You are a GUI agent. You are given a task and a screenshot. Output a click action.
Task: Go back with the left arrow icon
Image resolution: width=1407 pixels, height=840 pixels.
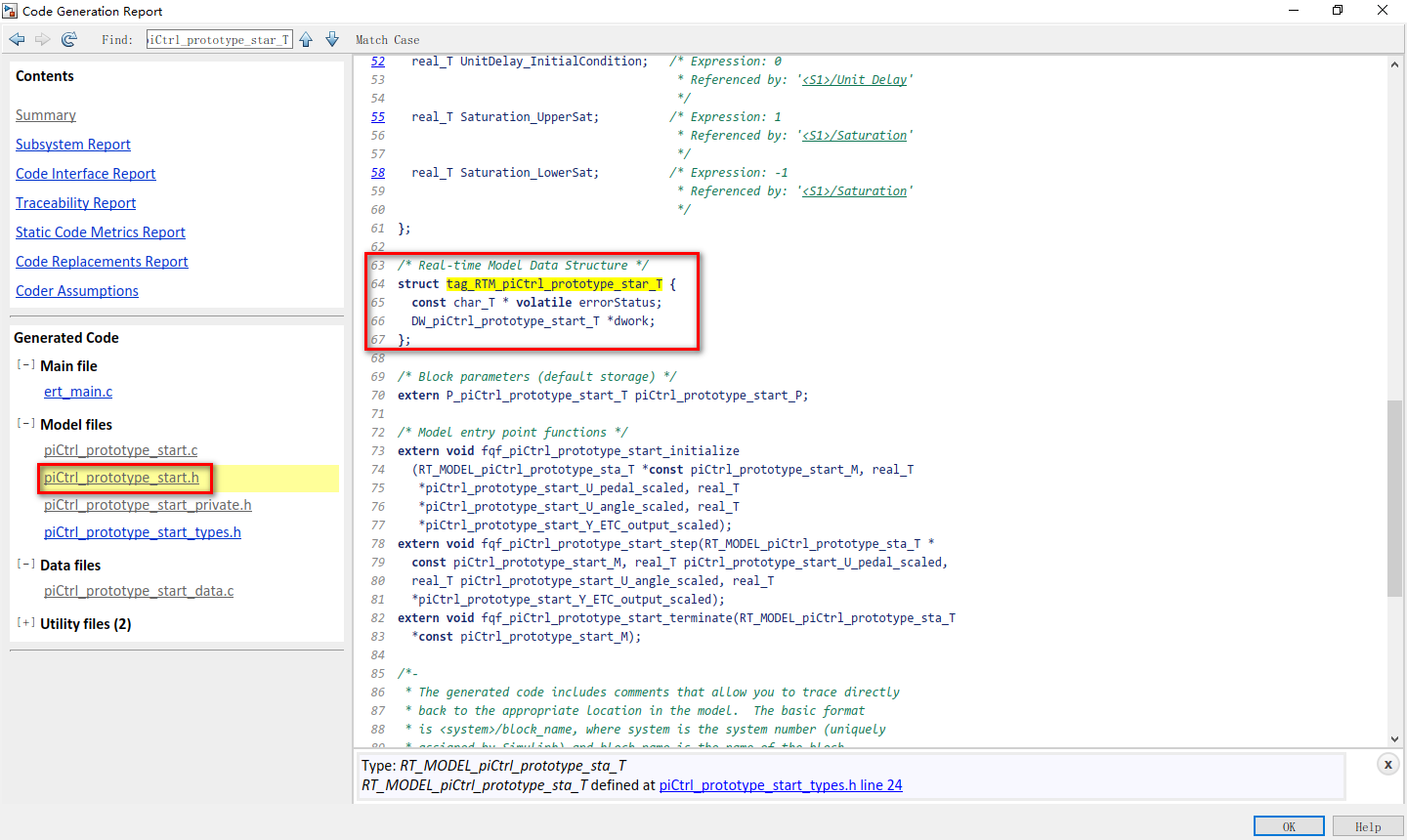coord(17,39)
